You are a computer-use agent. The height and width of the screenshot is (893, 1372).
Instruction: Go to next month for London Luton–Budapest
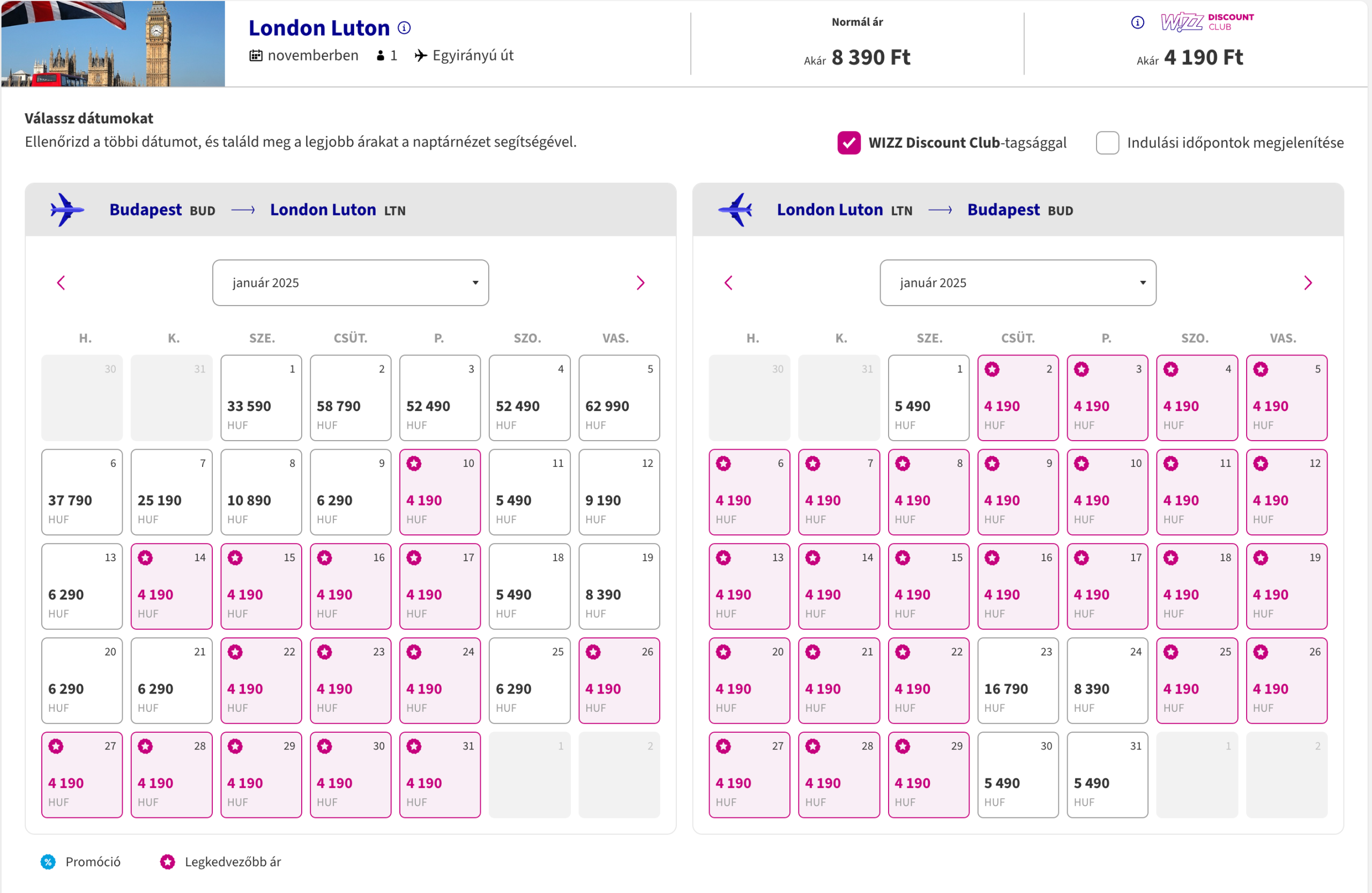coord(1308,282)
